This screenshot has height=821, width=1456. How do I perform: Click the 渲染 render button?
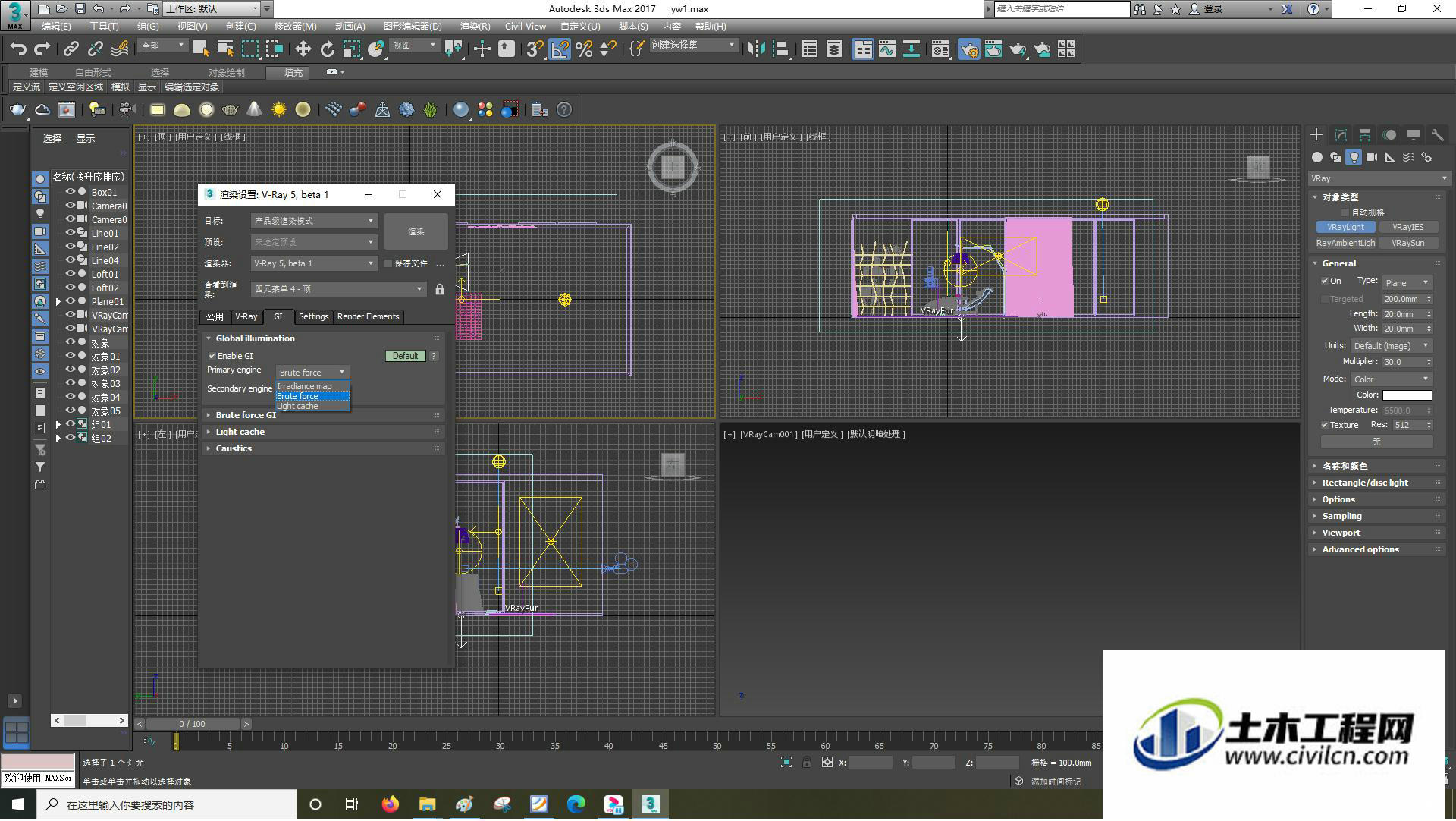[416, 231]
